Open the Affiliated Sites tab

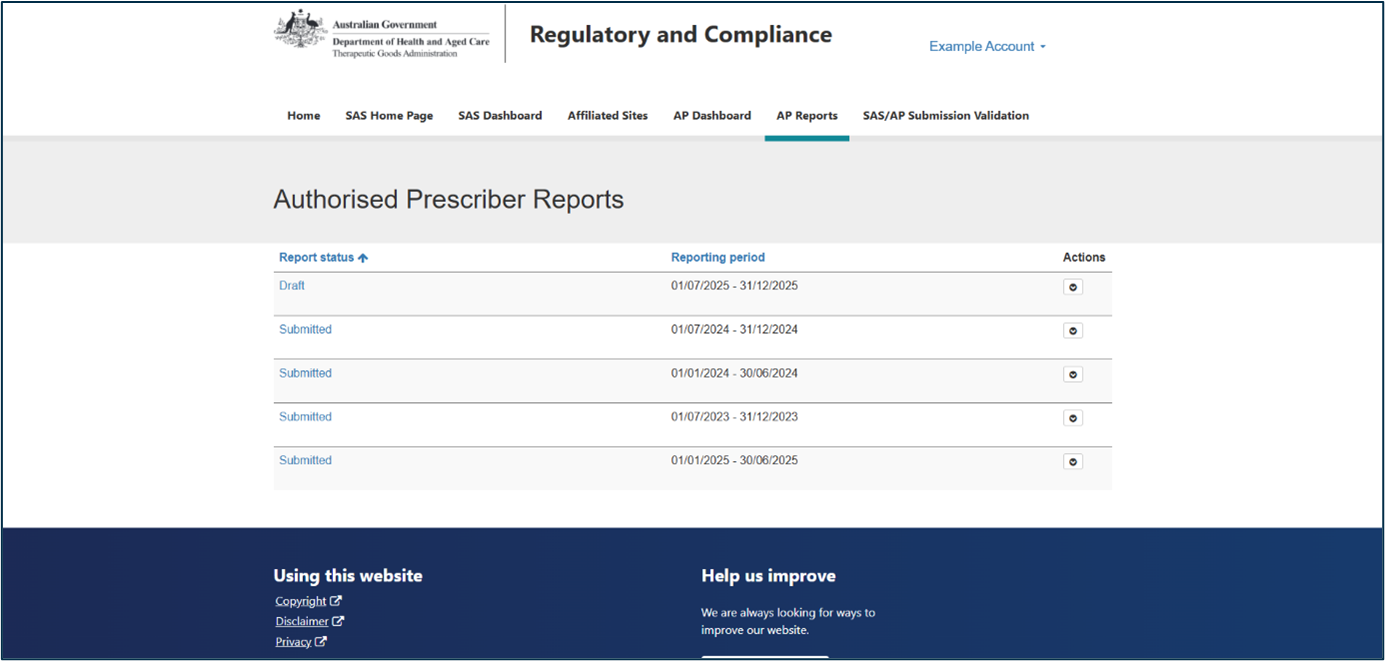pyautogui.click(x=607, y=116)
